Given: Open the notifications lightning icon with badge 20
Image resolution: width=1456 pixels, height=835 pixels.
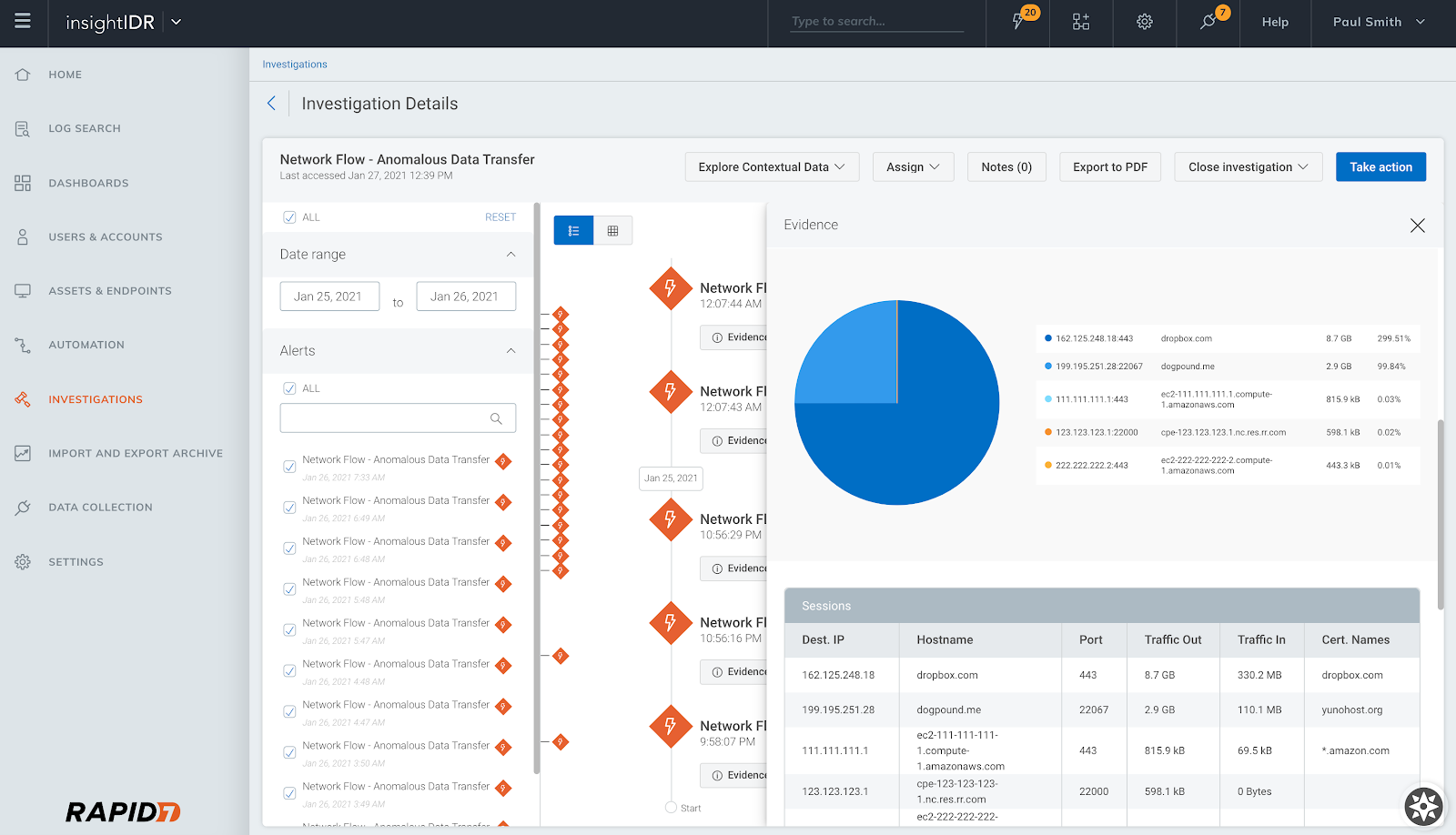Looking at the screenshot, I should click(1018, 21).
